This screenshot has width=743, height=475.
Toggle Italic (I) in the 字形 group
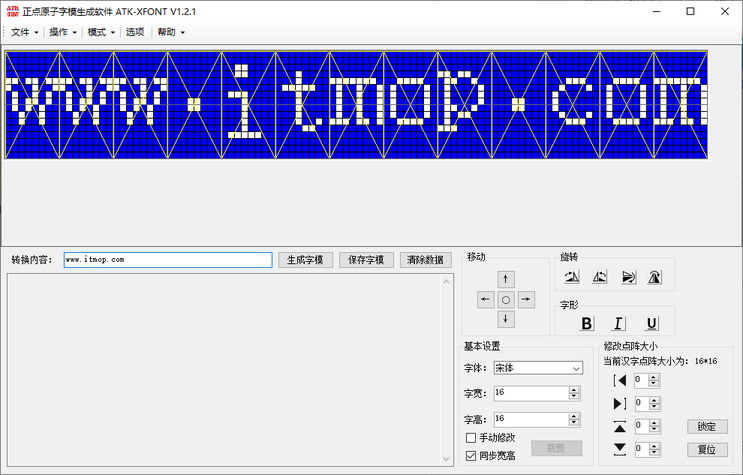tap(618, 323)
